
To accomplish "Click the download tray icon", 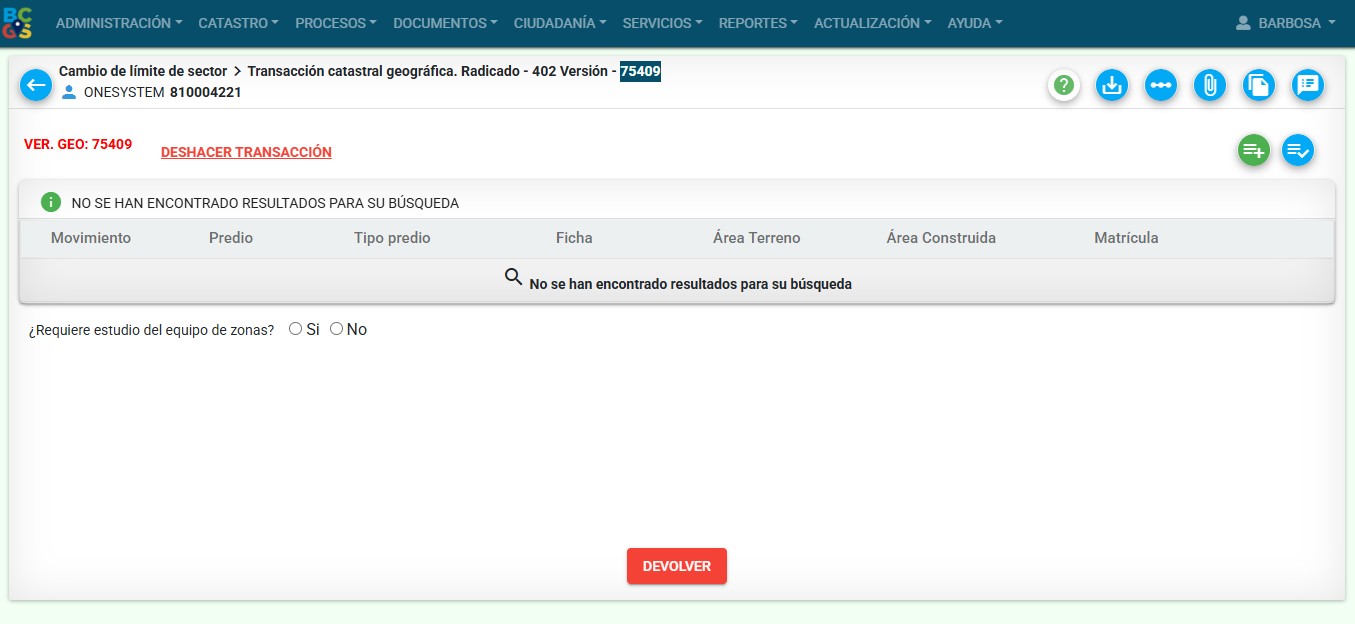I will coord(1112,86).
